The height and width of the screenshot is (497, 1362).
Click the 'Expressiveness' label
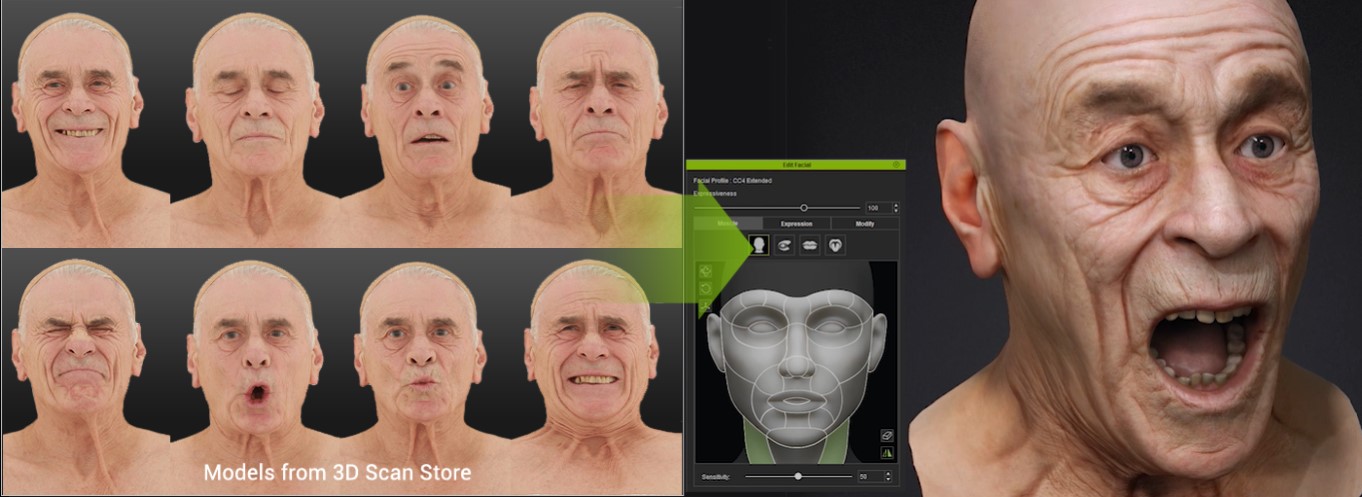tap(714, 194)
